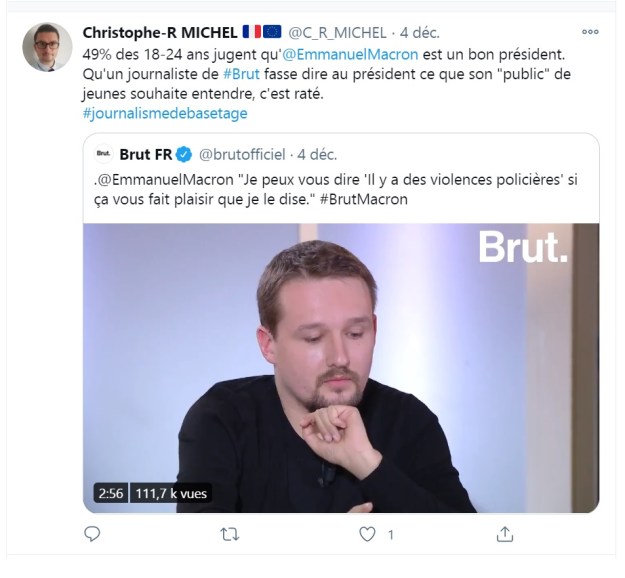Retweet this post using the retweet icon
This screenshot has height=578, width=625.
[x=229, y=534]
